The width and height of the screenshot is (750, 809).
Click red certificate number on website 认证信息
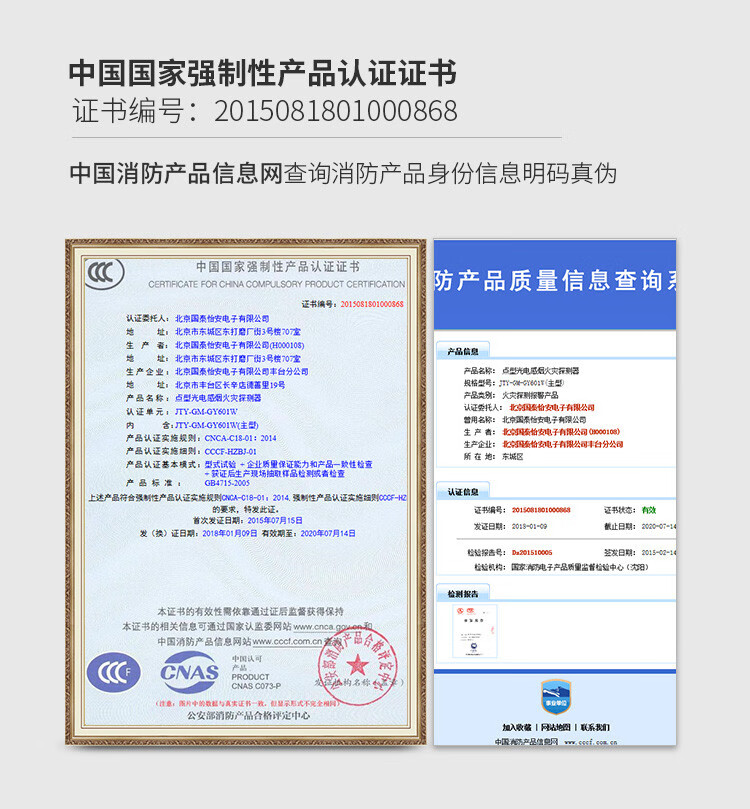541,510
